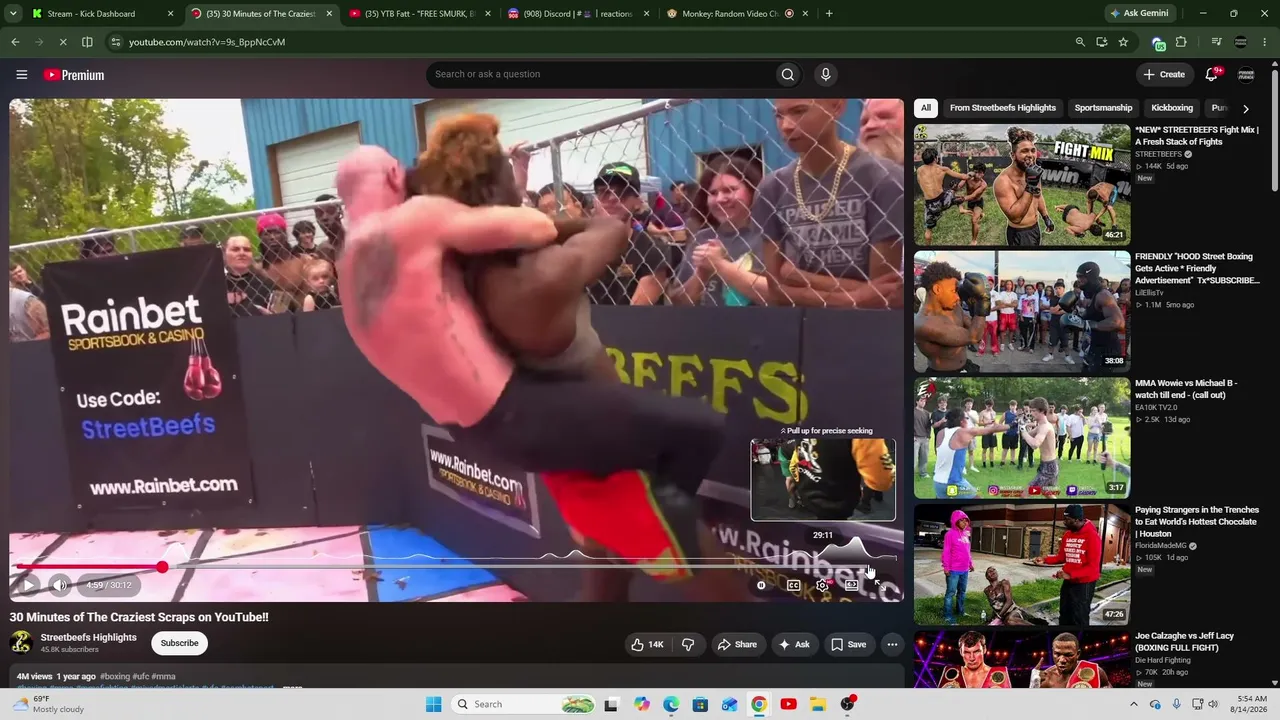Open Streetbeefs Highlights channel avatar
The image size is (1280, 720).
pyautogui.click(x=21, y=643)
